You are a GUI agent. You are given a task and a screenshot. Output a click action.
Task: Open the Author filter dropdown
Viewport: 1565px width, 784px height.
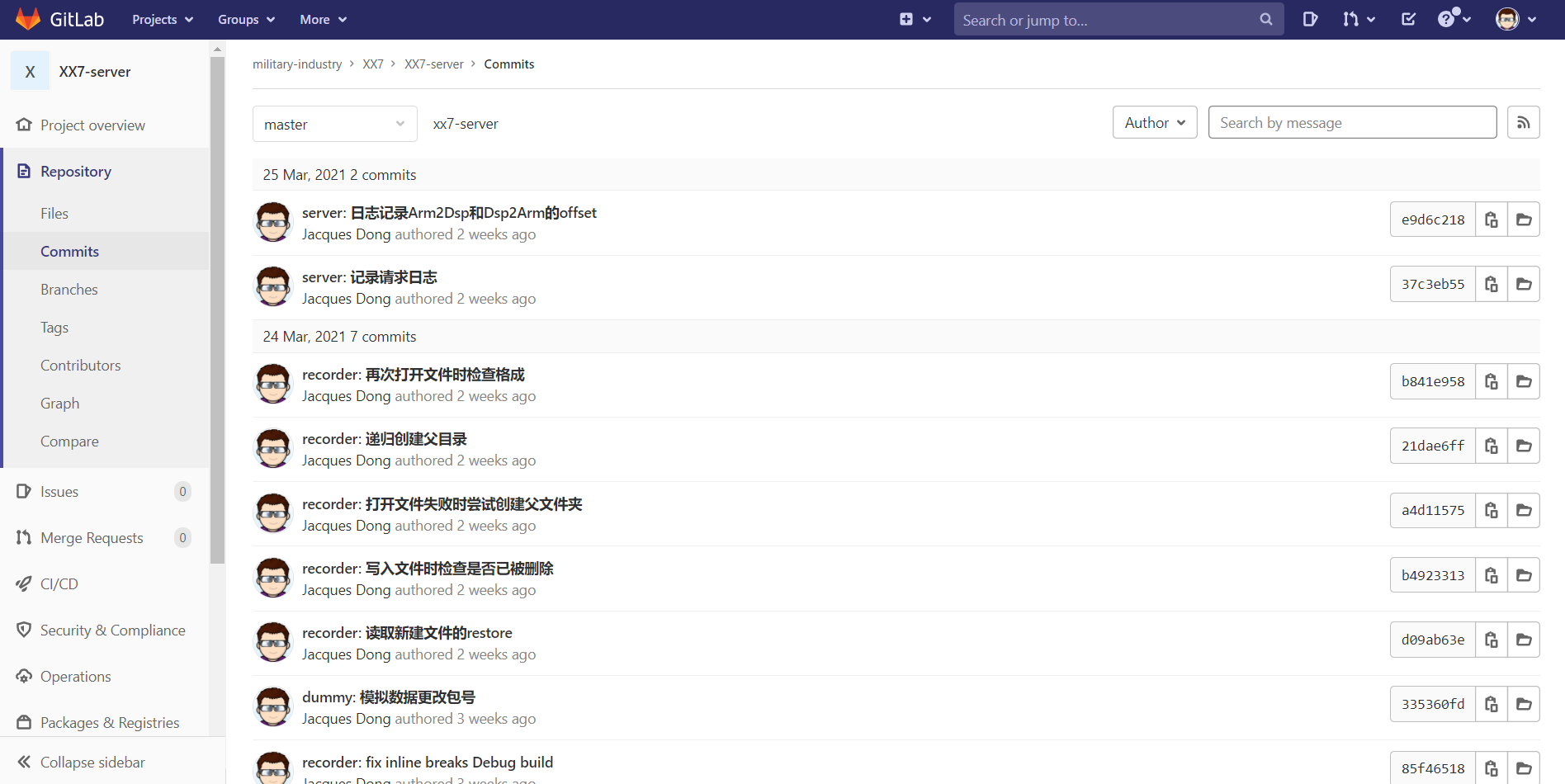click(x=1154, y=123)
